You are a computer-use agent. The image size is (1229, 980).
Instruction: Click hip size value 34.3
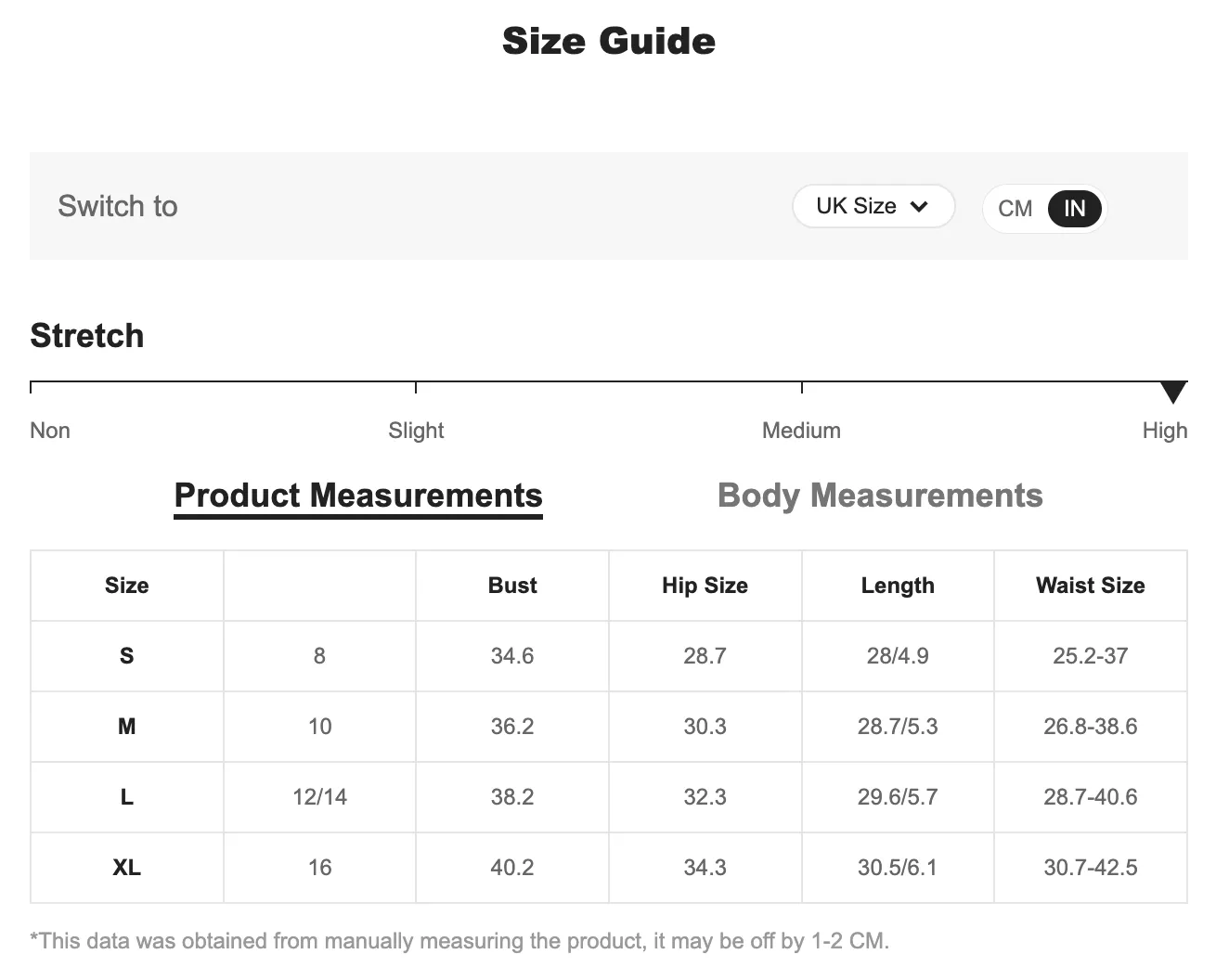click(x=705, y=868)
